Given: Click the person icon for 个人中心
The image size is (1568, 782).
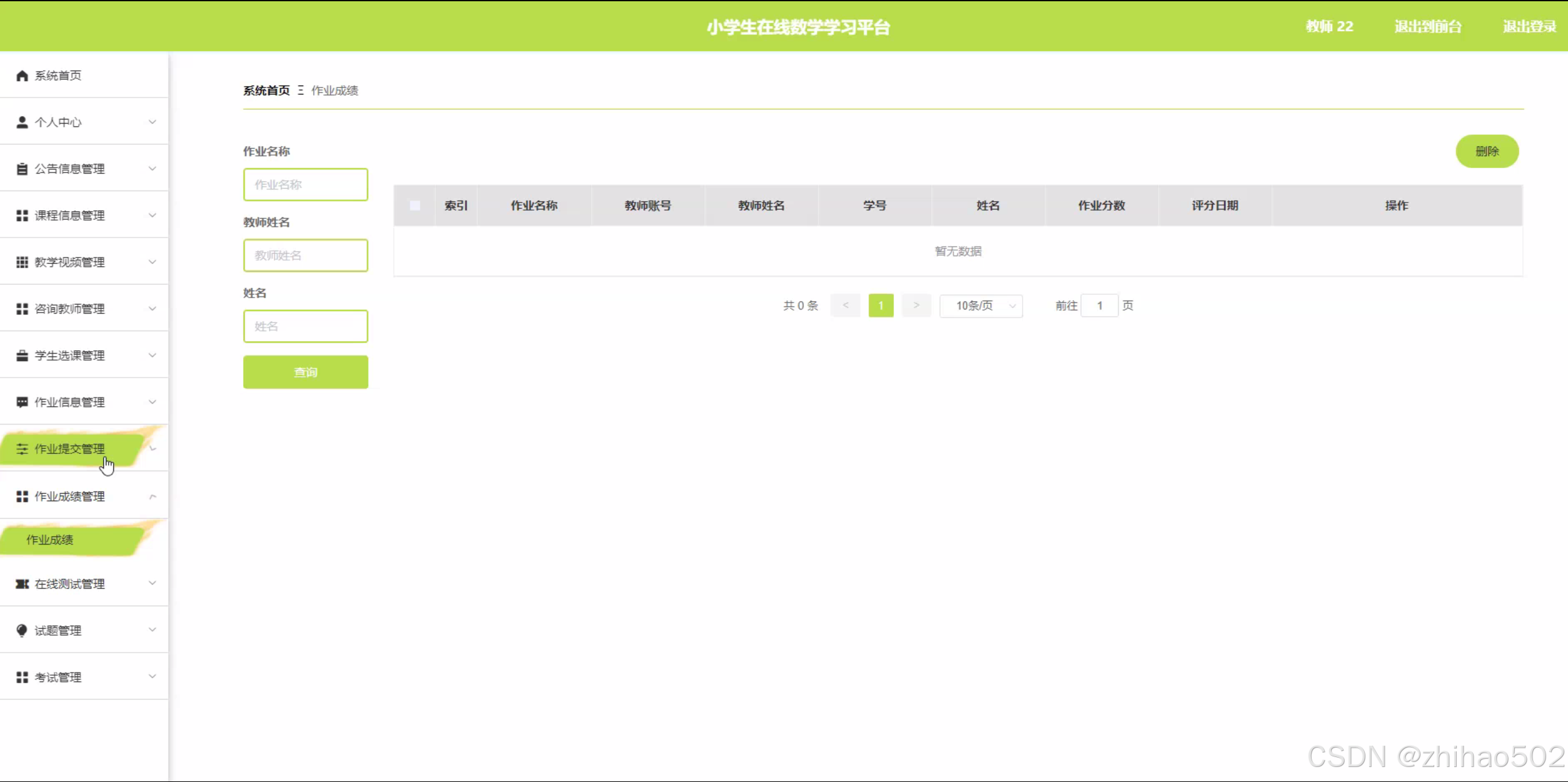Looking at the screenshot, I should click(x=23, y=123).
